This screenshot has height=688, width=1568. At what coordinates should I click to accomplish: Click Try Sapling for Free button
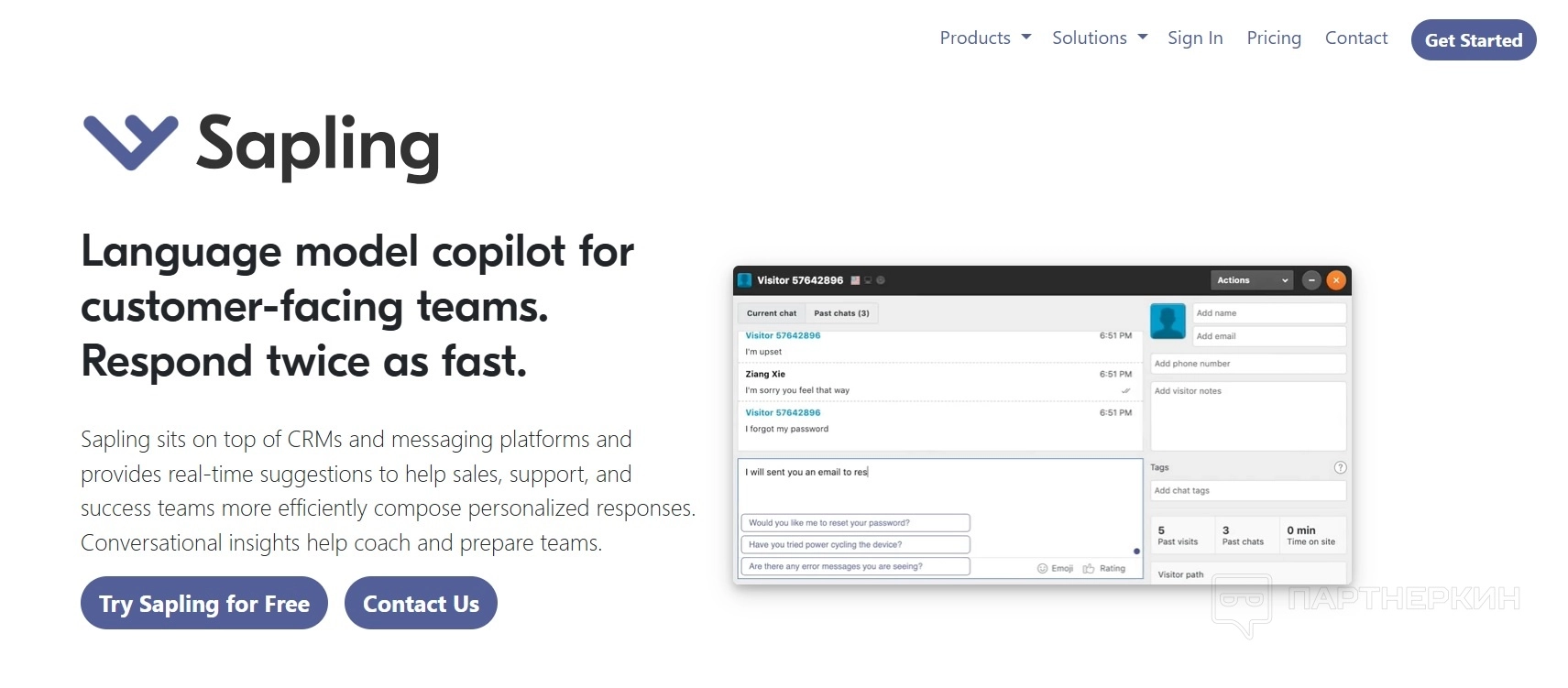204,603
